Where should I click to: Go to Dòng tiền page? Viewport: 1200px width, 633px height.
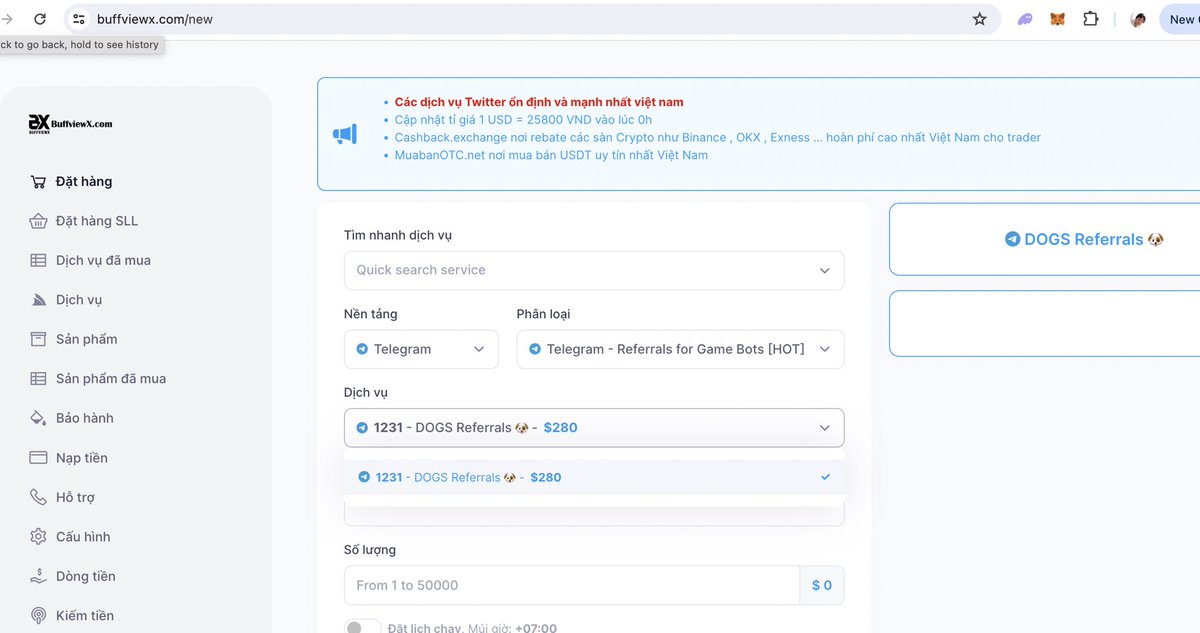click(x=86, y=576)
